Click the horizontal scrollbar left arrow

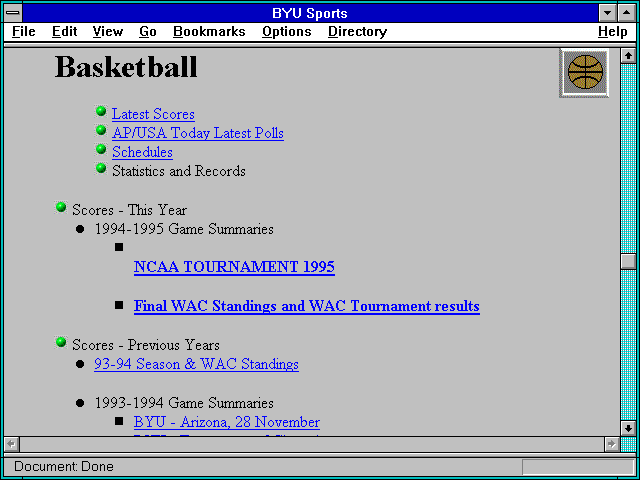point(11,444)
